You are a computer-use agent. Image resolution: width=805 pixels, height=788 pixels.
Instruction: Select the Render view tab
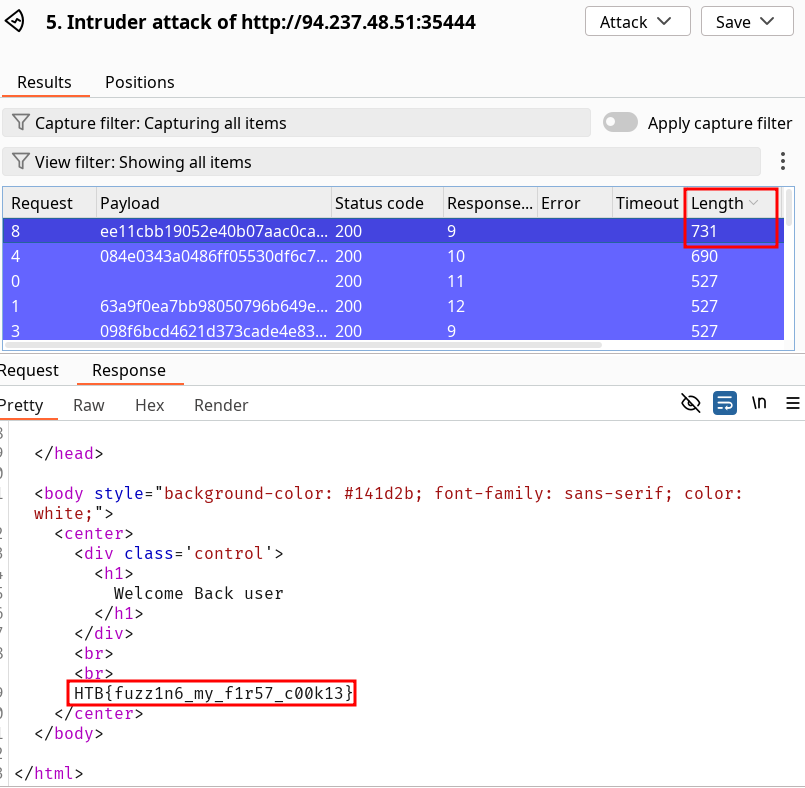221,405
